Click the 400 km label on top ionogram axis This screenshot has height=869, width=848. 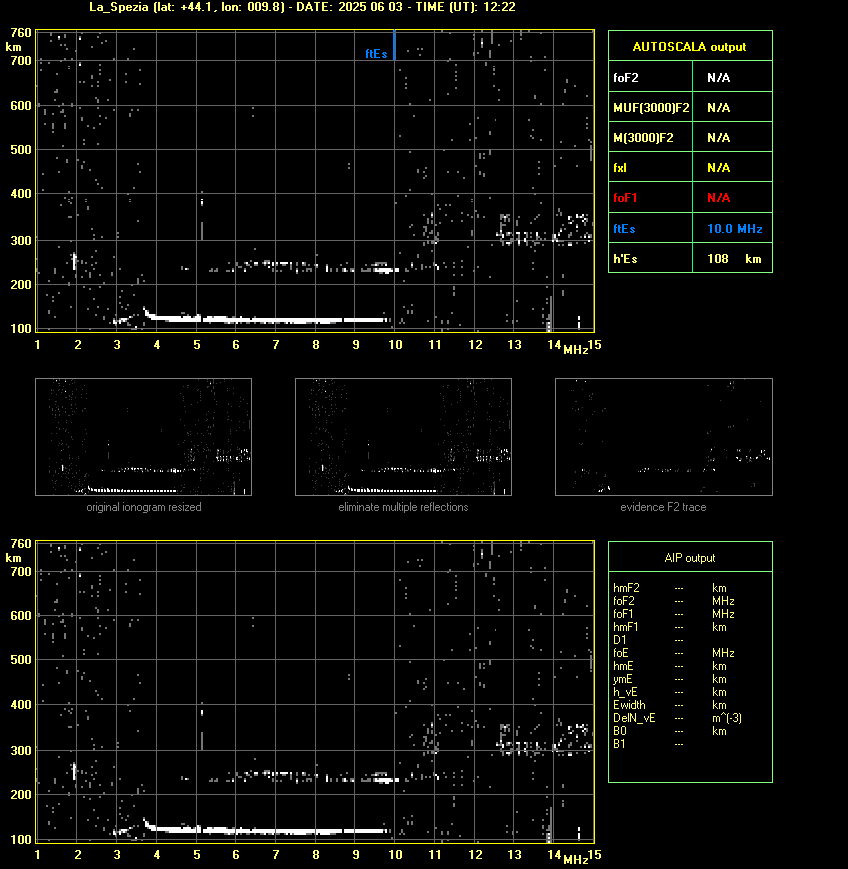click(21, 193)
